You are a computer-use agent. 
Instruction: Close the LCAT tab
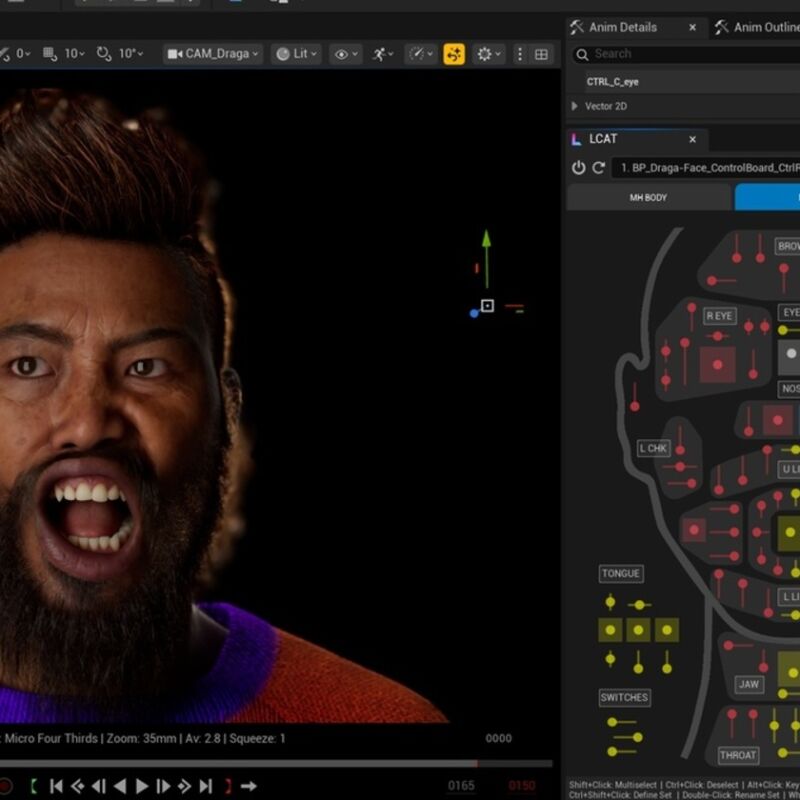[692, 139]
